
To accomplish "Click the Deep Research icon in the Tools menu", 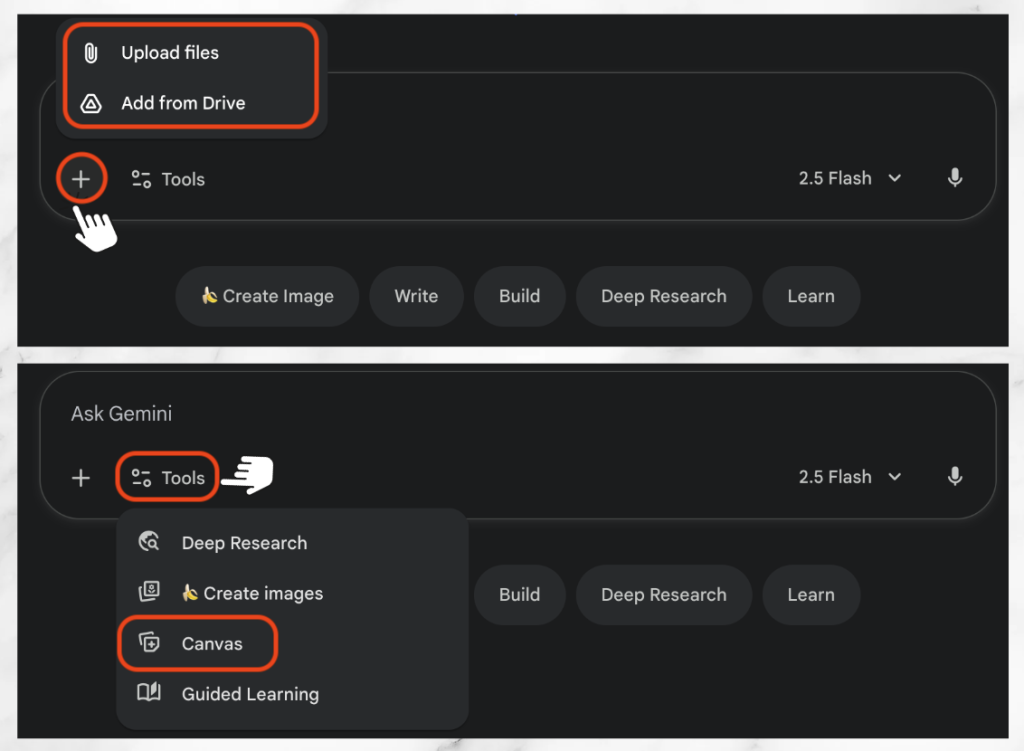I will pos(149,543).
